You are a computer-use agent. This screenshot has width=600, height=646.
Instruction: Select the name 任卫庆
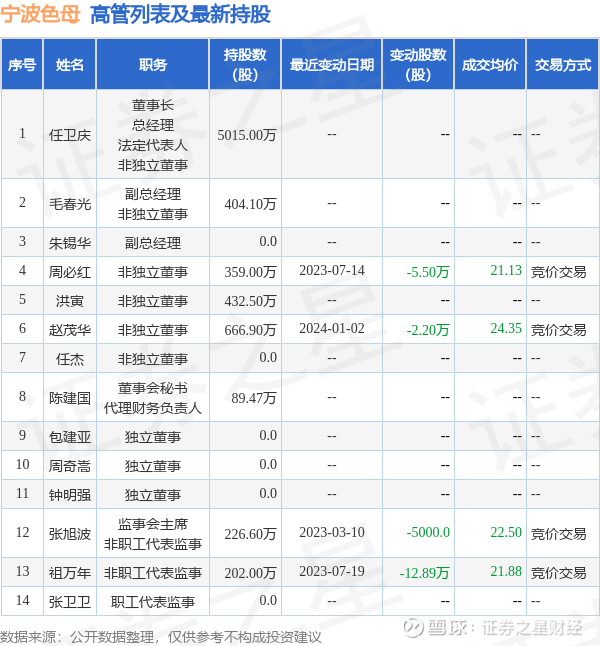(70, 135)
